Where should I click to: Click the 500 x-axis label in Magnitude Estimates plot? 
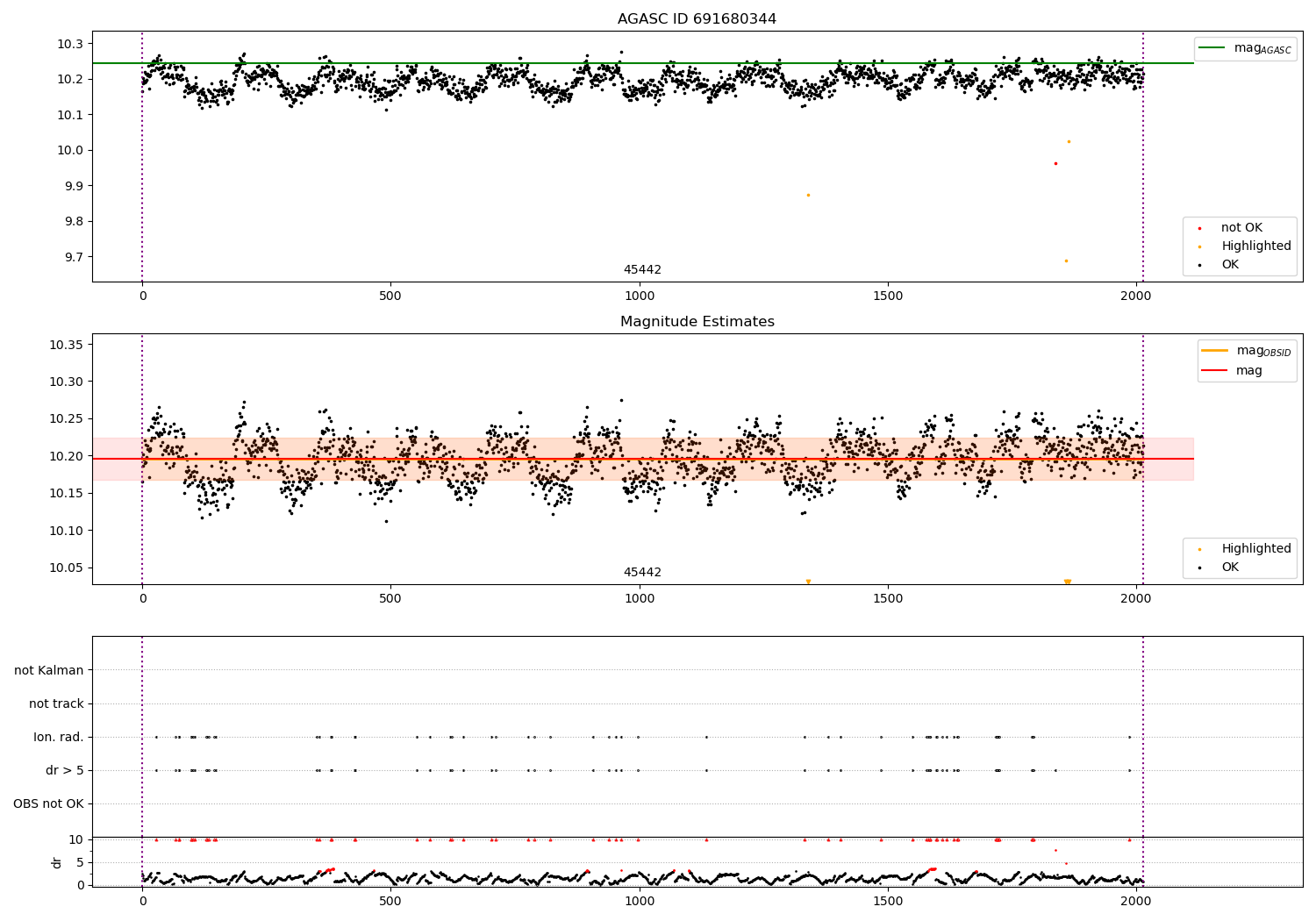tap(390, 598)
